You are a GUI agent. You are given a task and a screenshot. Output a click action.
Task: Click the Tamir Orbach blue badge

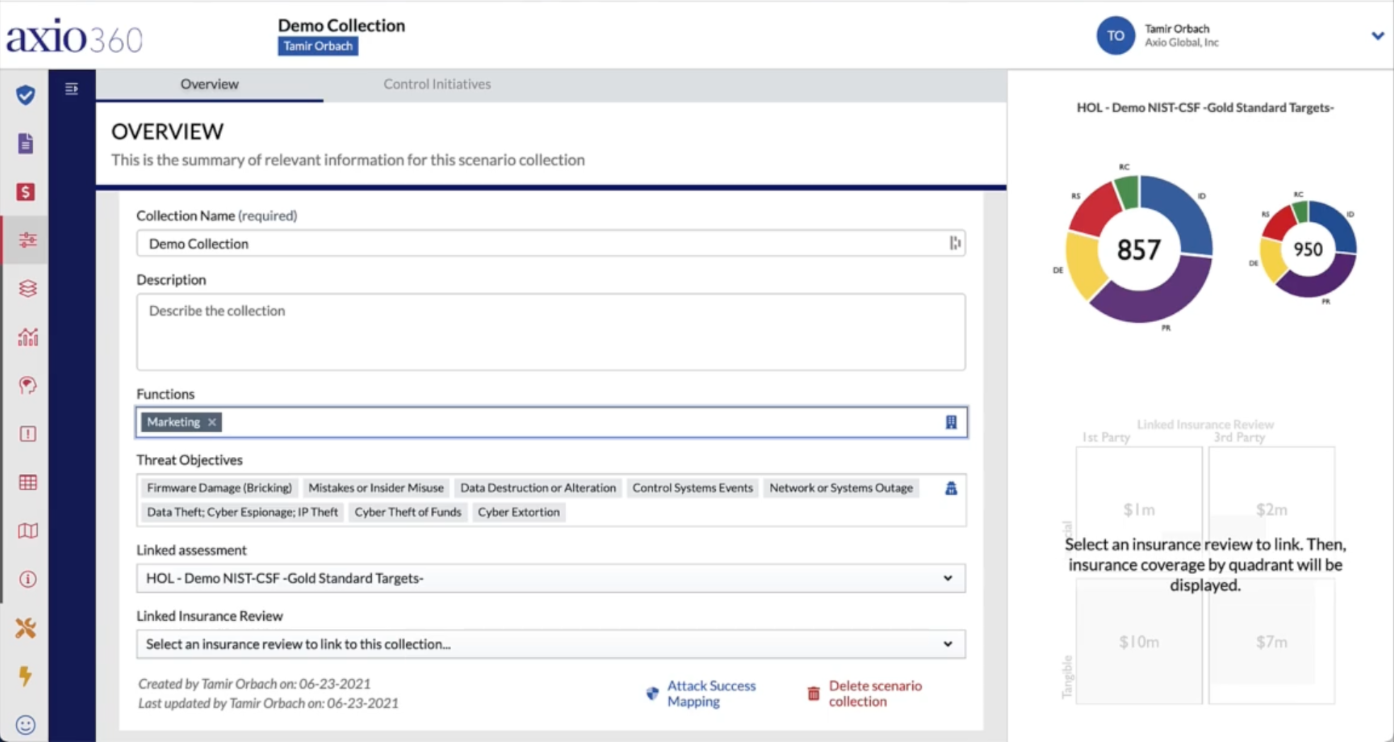point(318,46)
